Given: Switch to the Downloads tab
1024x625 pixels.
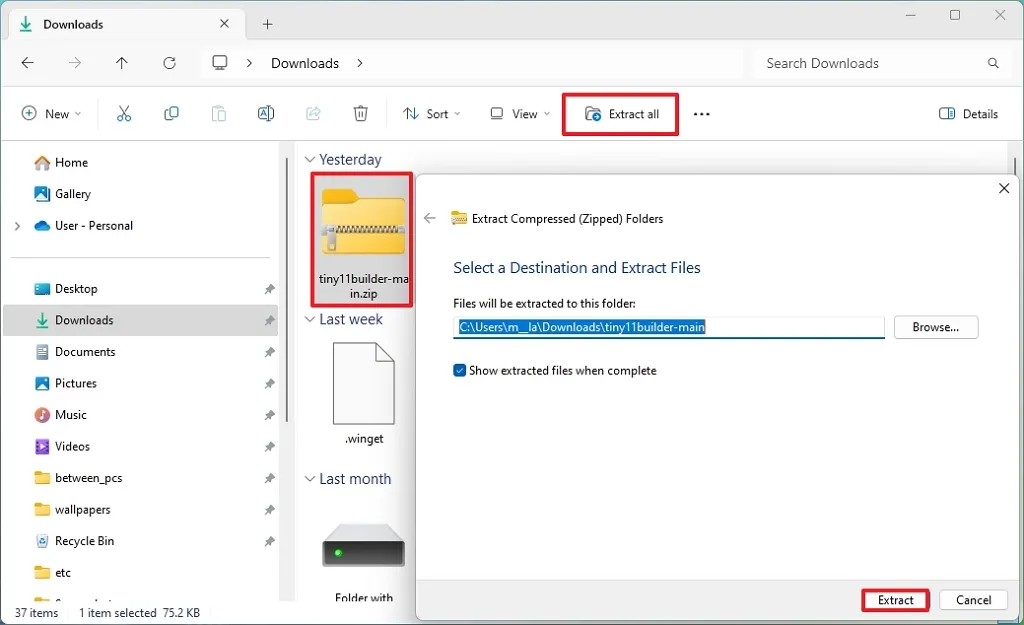Looking at the screenshot, I should pos(75,23).
